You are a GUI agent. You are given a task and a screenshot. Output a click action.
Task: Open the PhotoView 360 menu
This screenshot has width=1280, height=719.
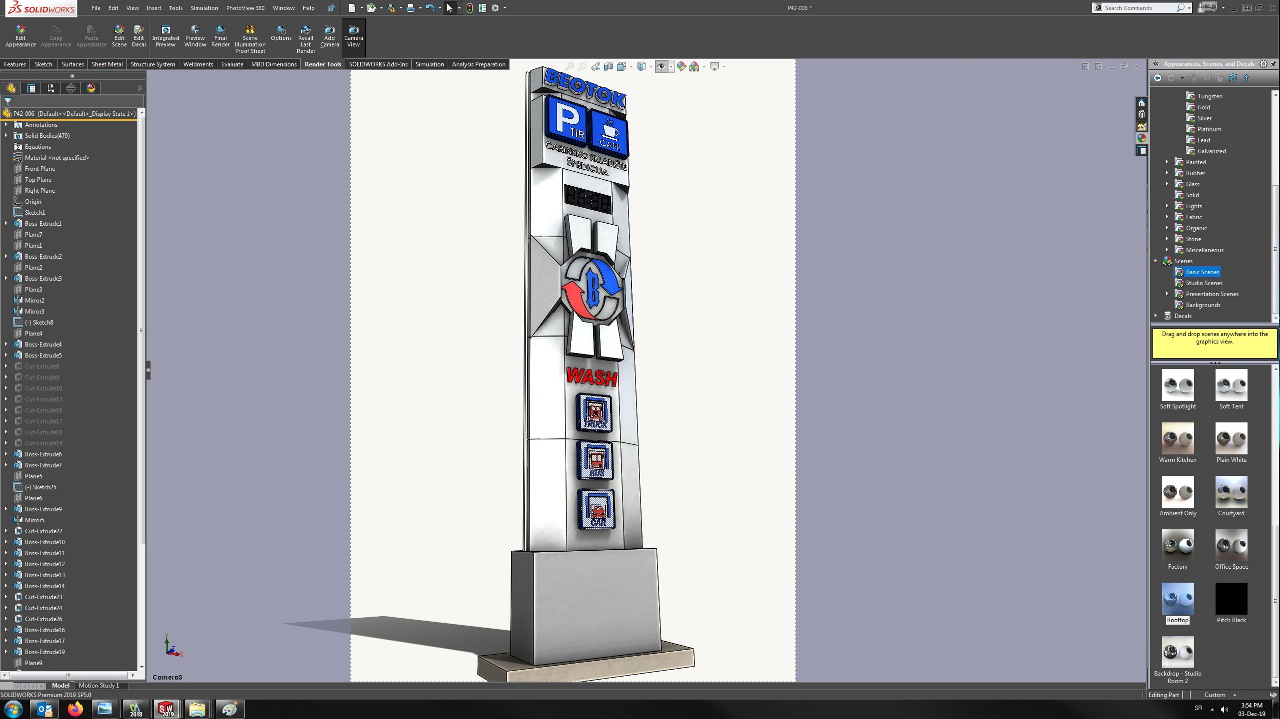coord(245,8)
